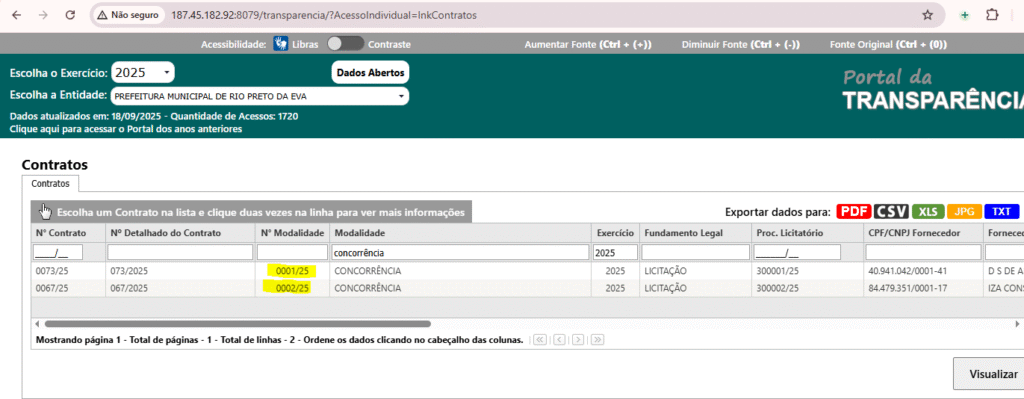The height and width of the screenshot is (399, 1024).
Task: Export the contracts as TXT
Action: (x=1001, y=212)
